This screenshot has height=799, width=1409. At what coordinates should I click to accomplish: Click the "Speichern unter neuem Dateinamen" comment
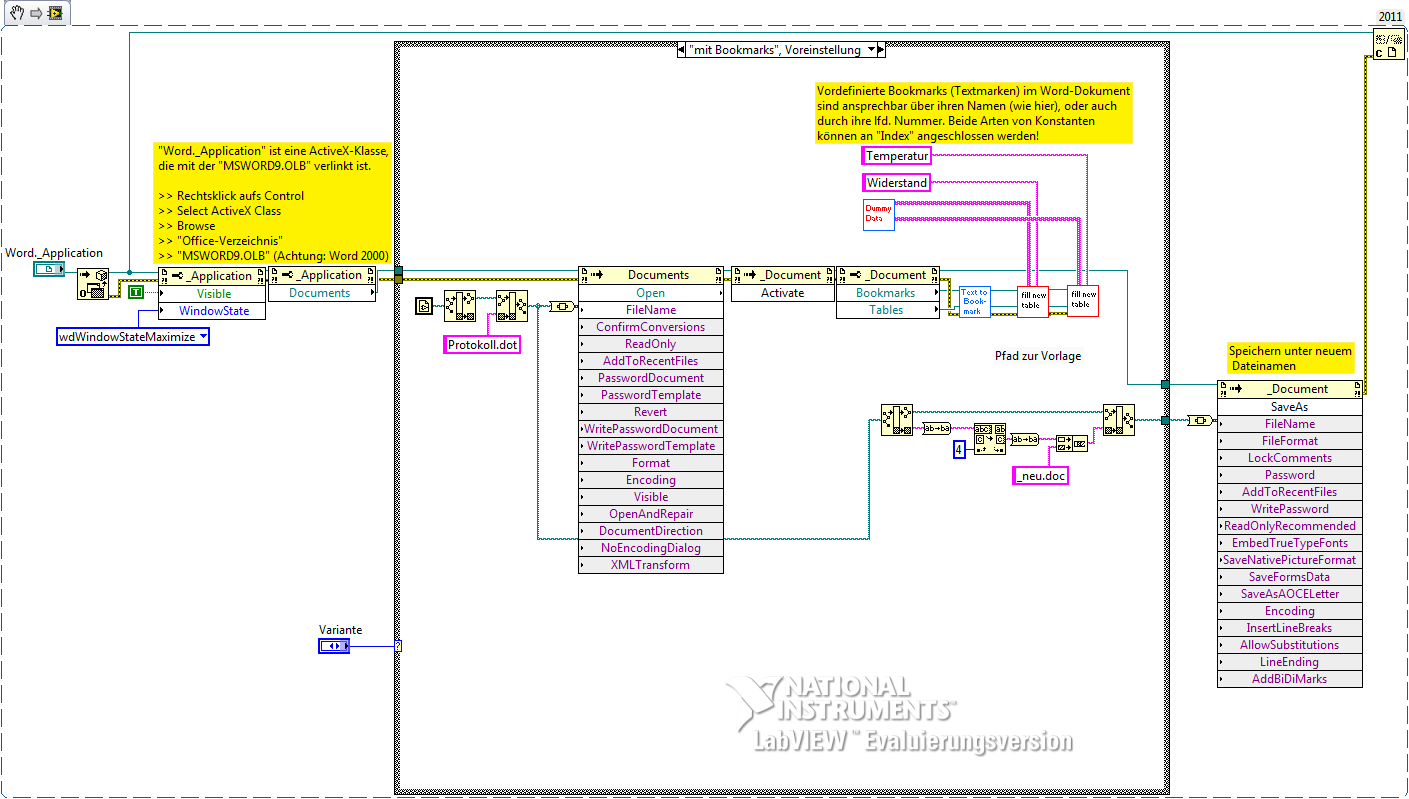tap(1291, 358)
